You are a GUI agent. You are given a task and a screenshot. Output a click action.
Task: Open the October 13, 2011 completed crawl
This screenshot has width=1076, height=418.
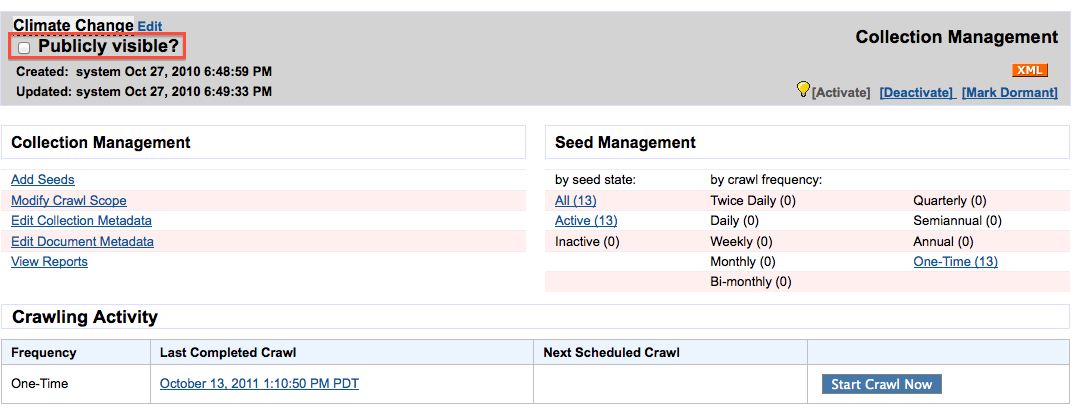(x=259, y=384)
